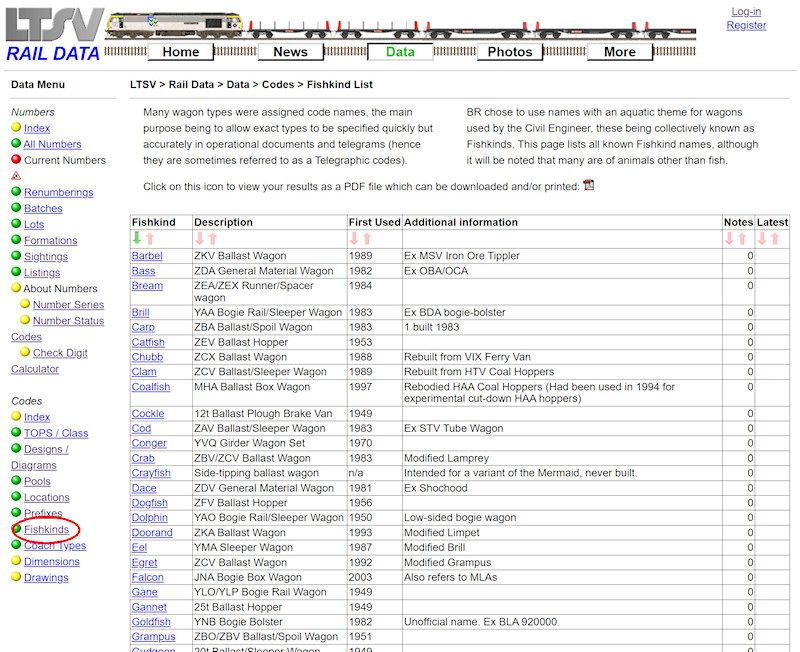Toggle ascending sort on the Latest column
The image size is (800, 652).
click(x=775, y=238)
